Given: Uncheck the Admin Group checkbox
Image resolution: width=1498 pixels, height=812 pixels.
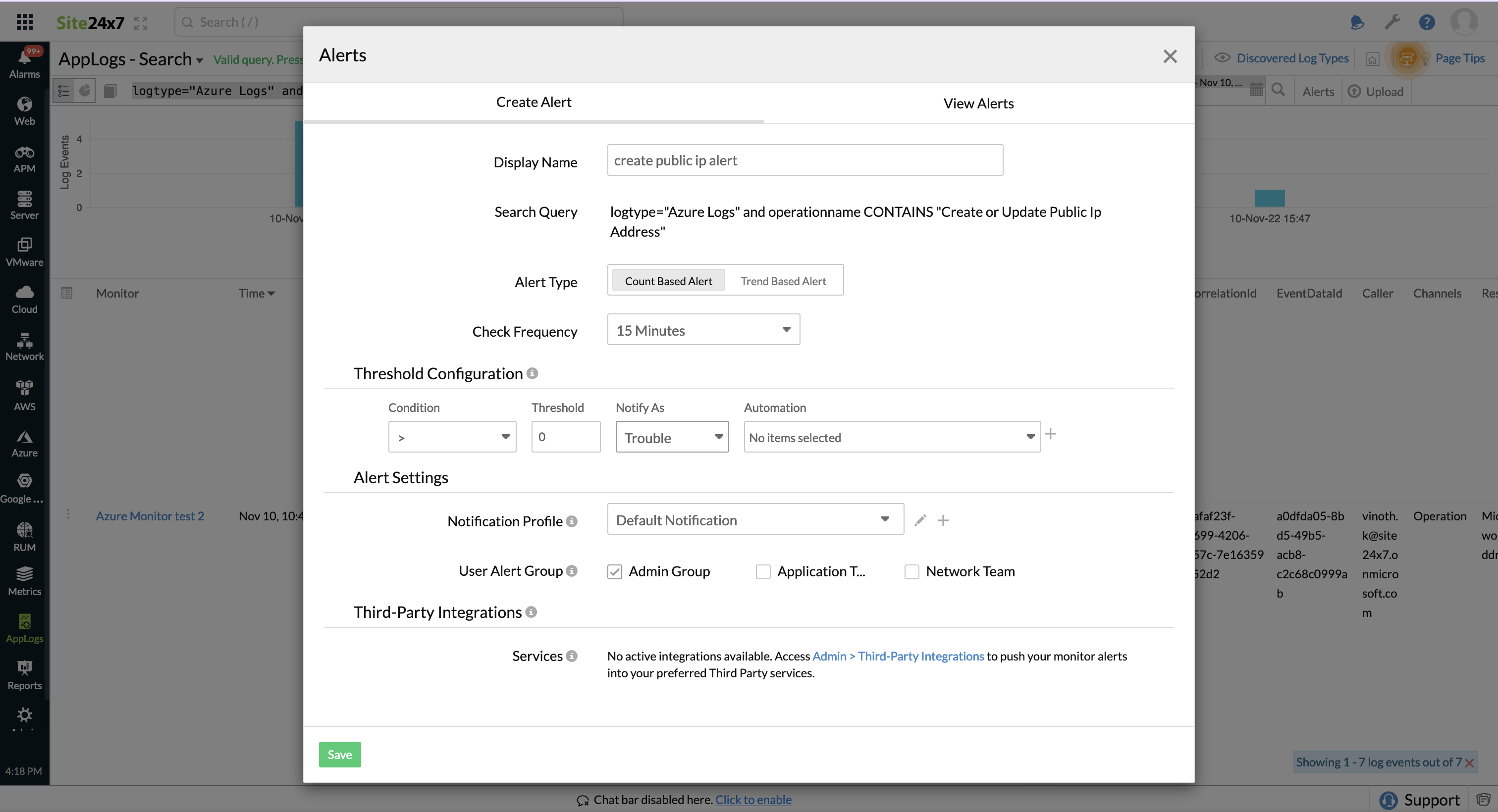Looking at the screenshot, I should (615, 572).
